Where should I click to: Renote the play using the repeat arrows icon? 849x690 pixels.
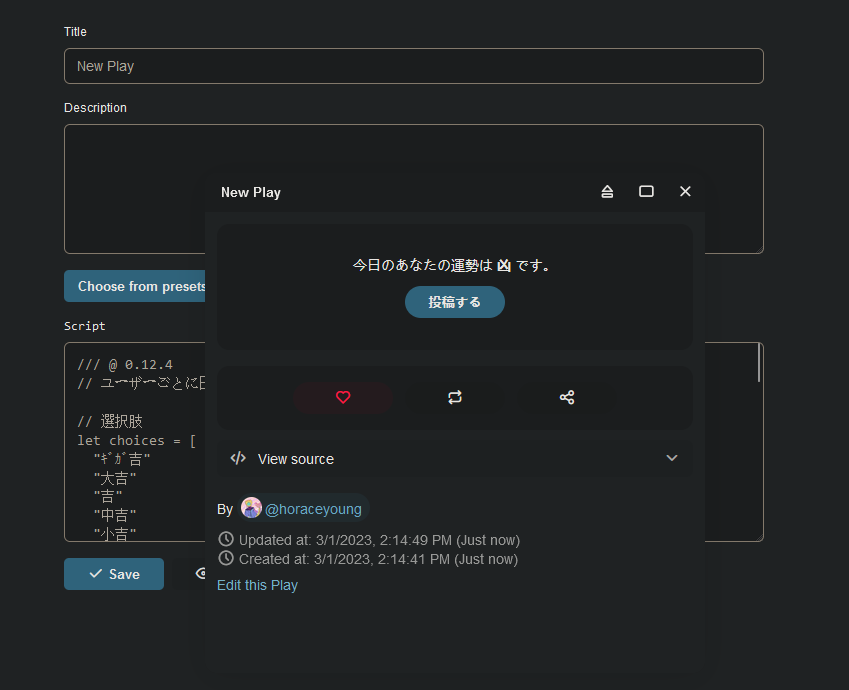455,397
